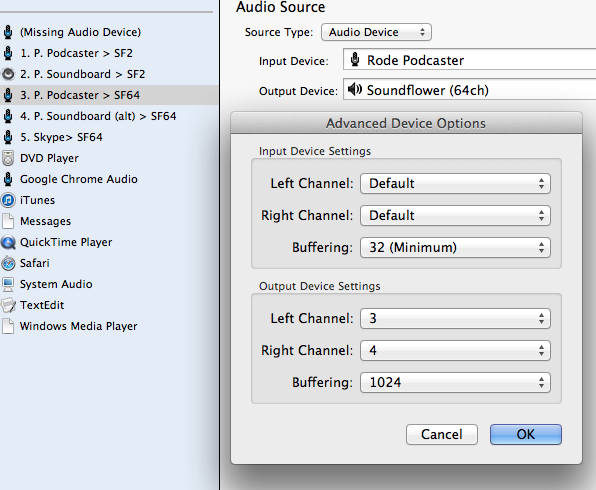This screenshot has height=490, width=596.
Task: Click the Cancel button
Action: click(442, 434)
